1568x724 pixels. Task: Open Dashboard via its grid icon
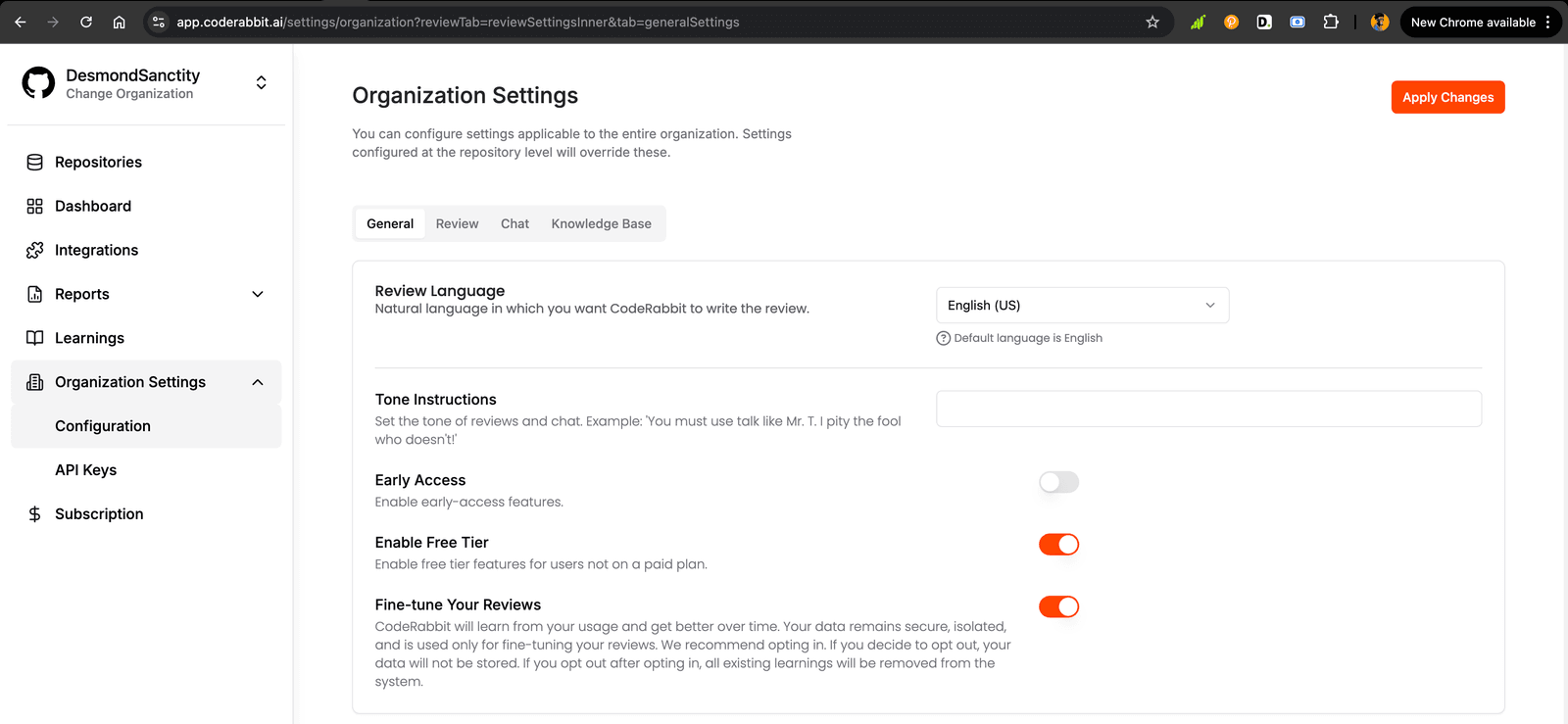tap(35, 207)
